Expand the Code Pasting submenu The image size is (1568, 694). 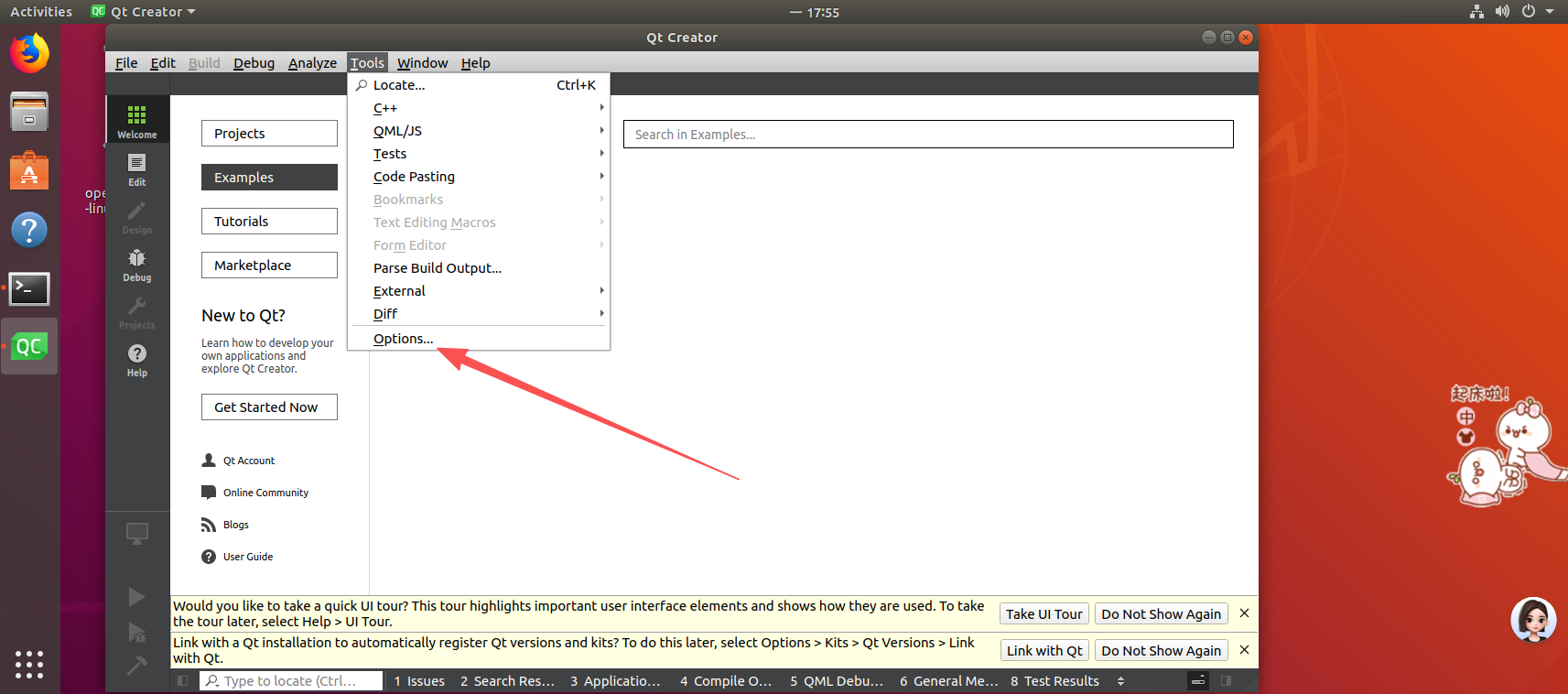click(479, 177)
